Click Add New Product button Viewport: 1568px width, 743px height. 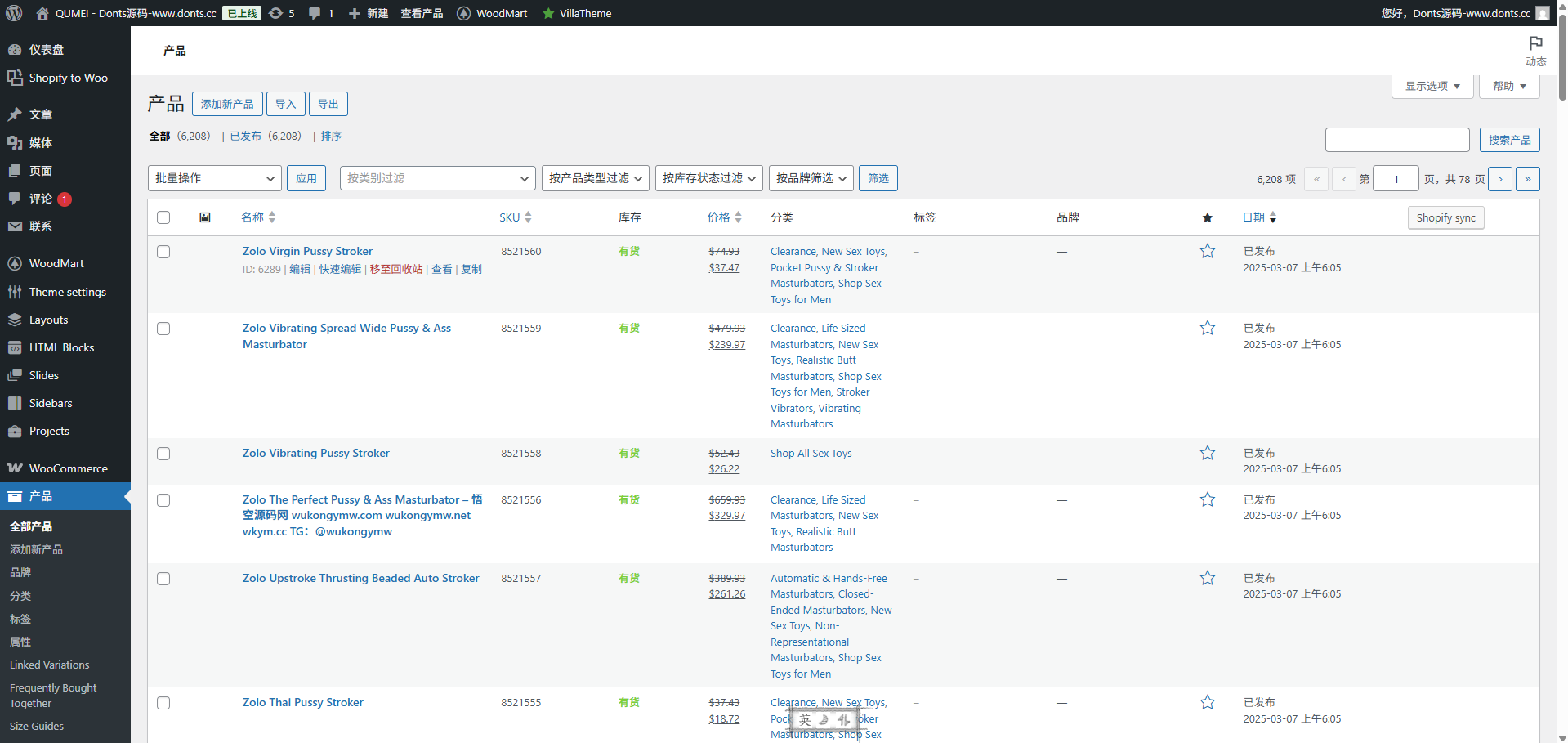coord(227,104)
